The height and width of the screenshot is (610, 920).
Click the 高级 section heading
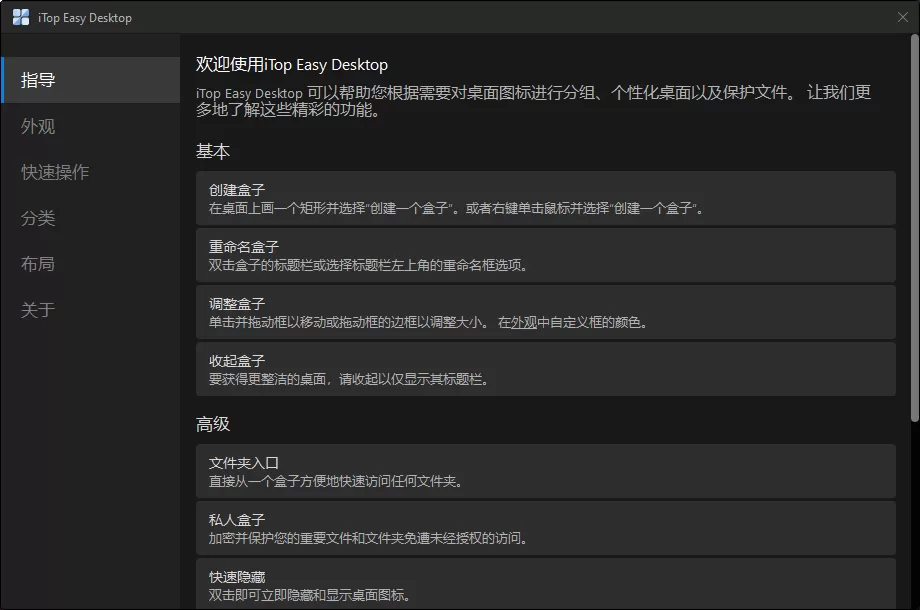coord(206,424)
